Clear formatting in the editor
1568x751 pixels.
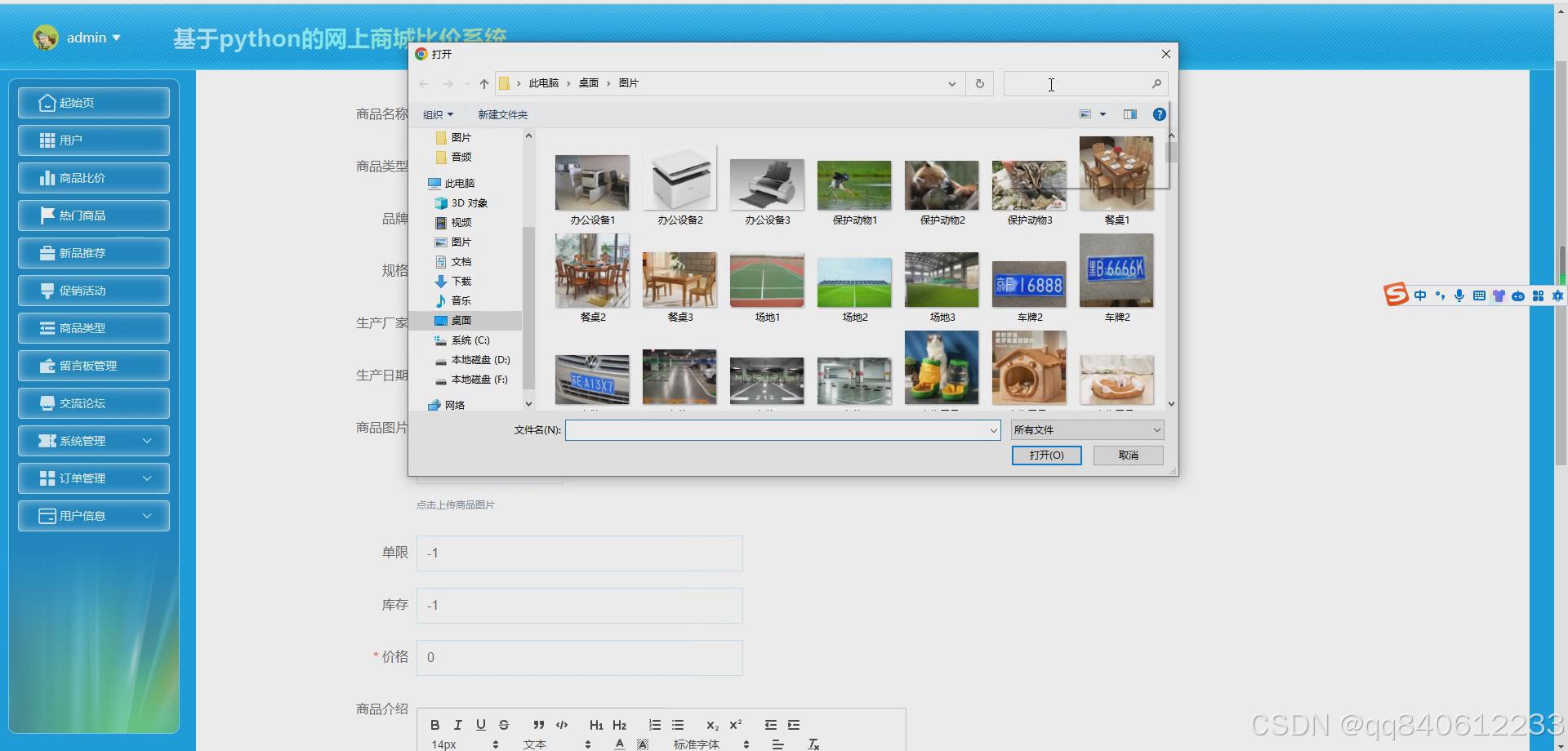coord(813,744)
